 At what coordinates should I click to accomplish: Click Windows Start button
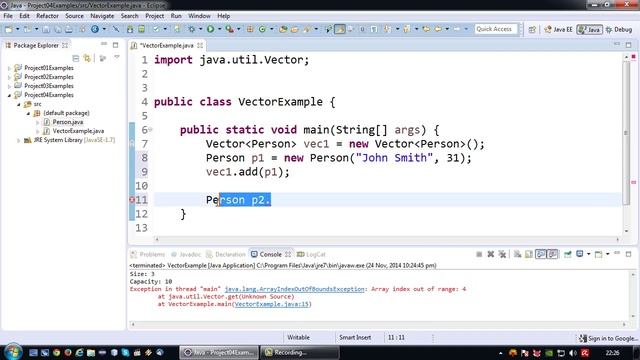tap(13, 352)
